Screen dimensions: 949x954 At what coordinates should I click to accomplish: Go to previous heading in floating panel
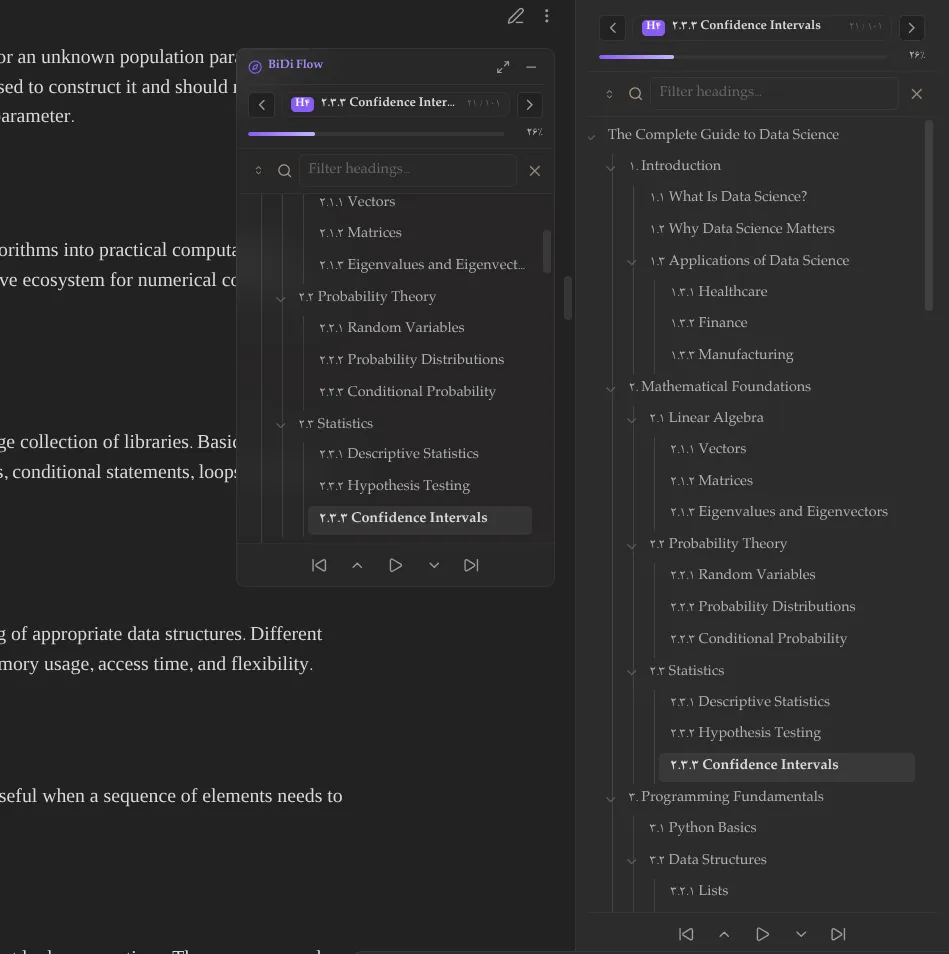262,105
